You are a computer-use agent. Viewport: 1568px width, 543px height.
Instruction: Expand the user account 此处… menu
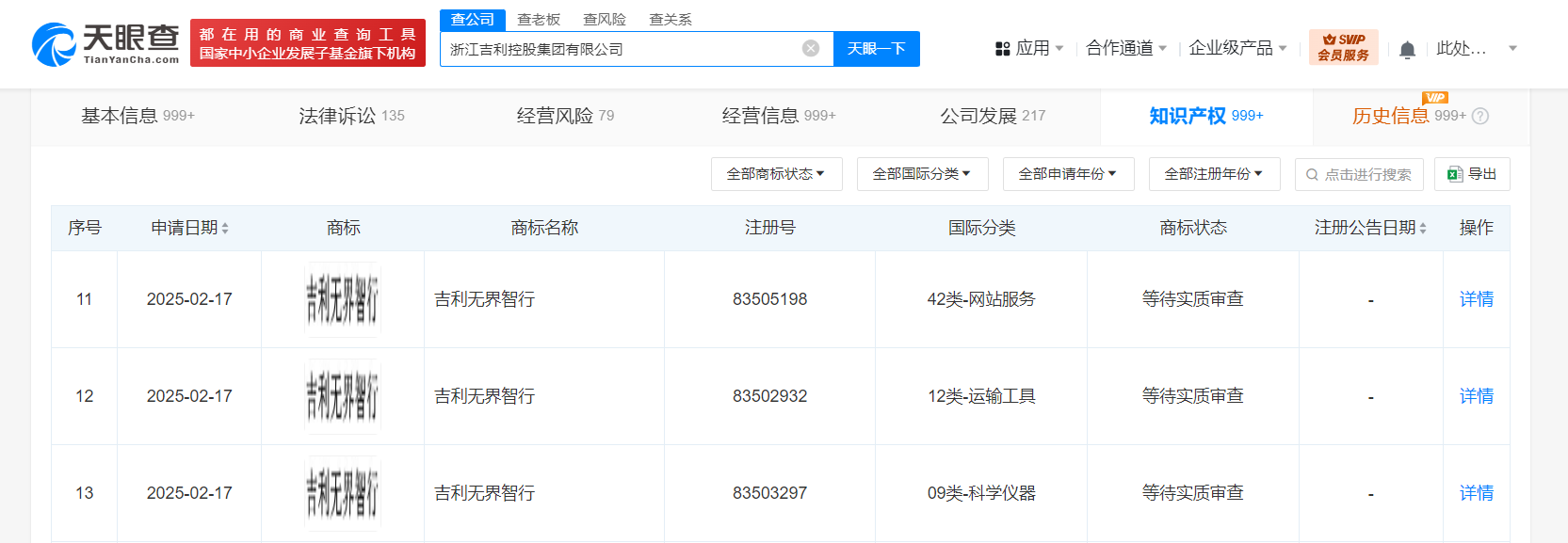pyautogui.click(x=1476, y=48)
